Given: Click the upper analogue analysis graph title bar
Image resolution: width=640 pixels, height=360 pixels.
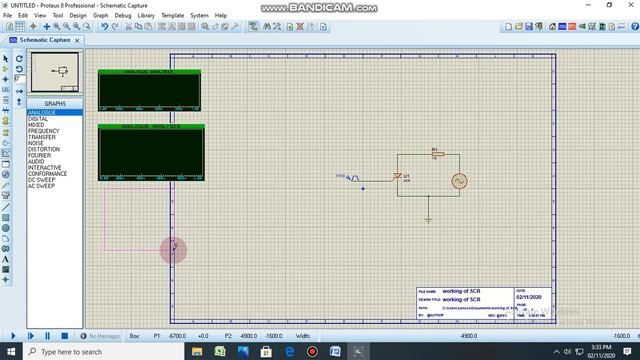Looking at the screenshot, I should tap(149, 72).
